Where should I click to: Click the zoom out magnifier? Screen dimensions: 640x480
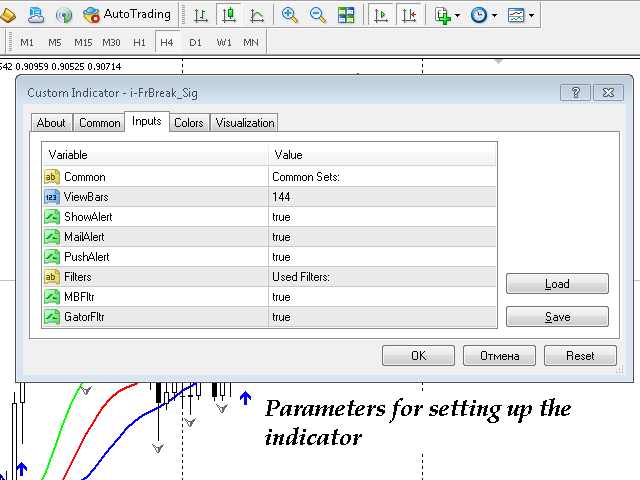[318, 15]
